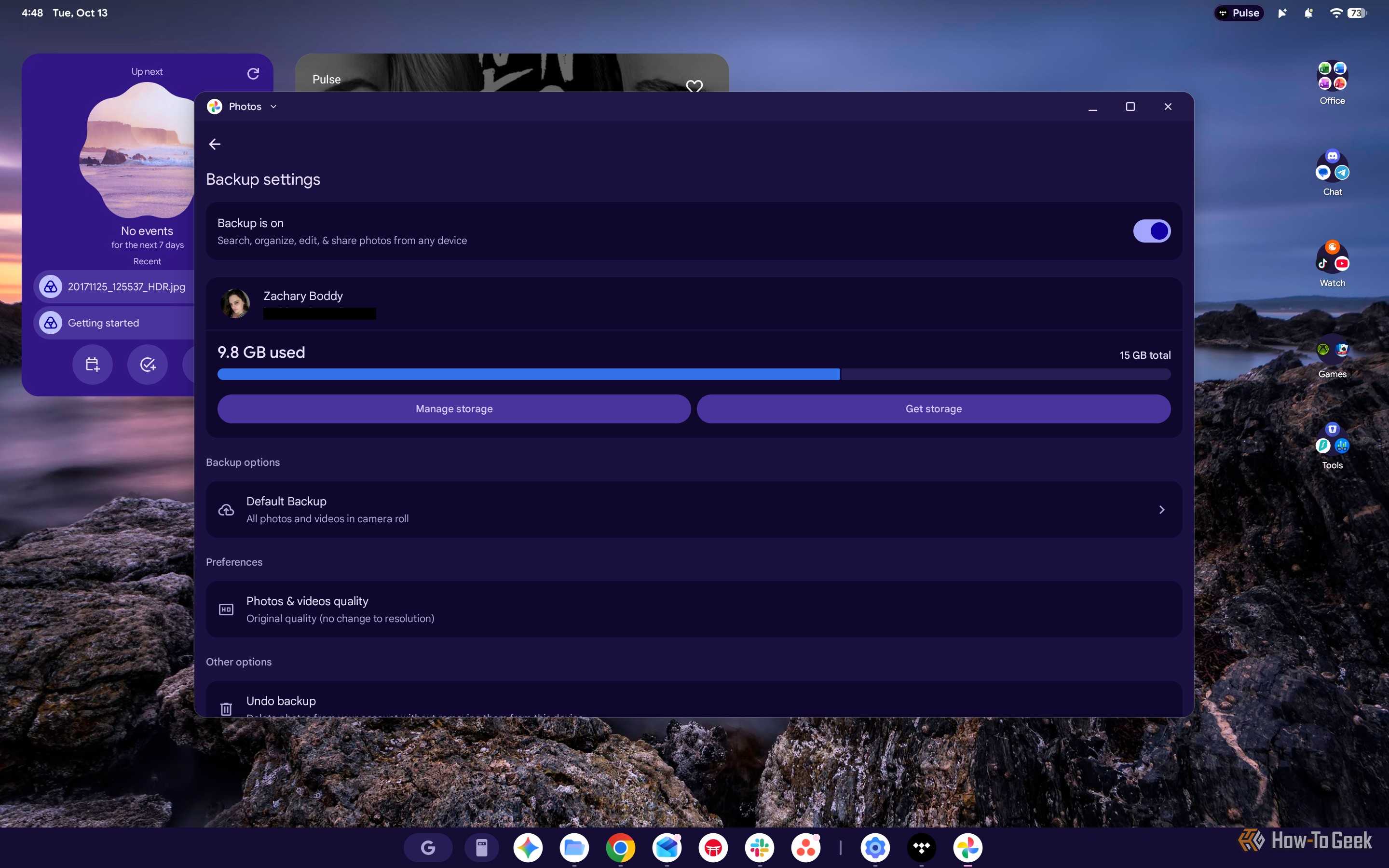Viewport: 1389px width, 868px height.
Task: Launch Gemini from the taskbar
Action: click(528, 847)
